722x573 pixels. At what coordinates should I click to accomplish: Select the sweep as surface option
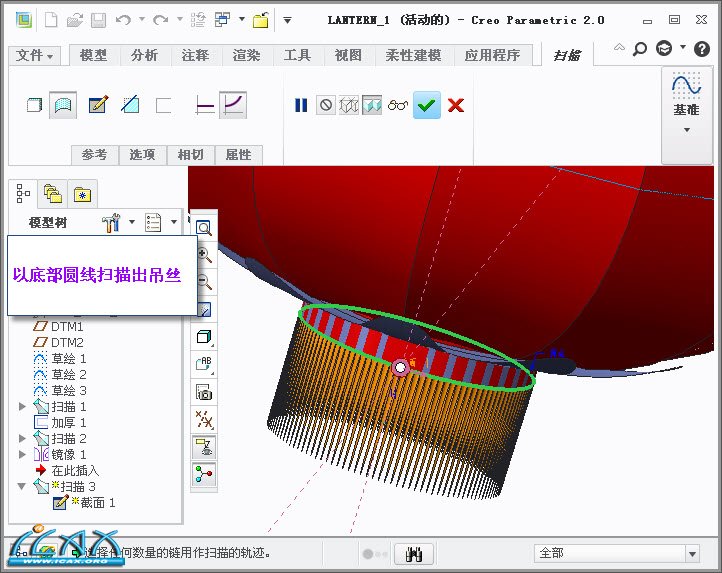[x=64, y=104]
